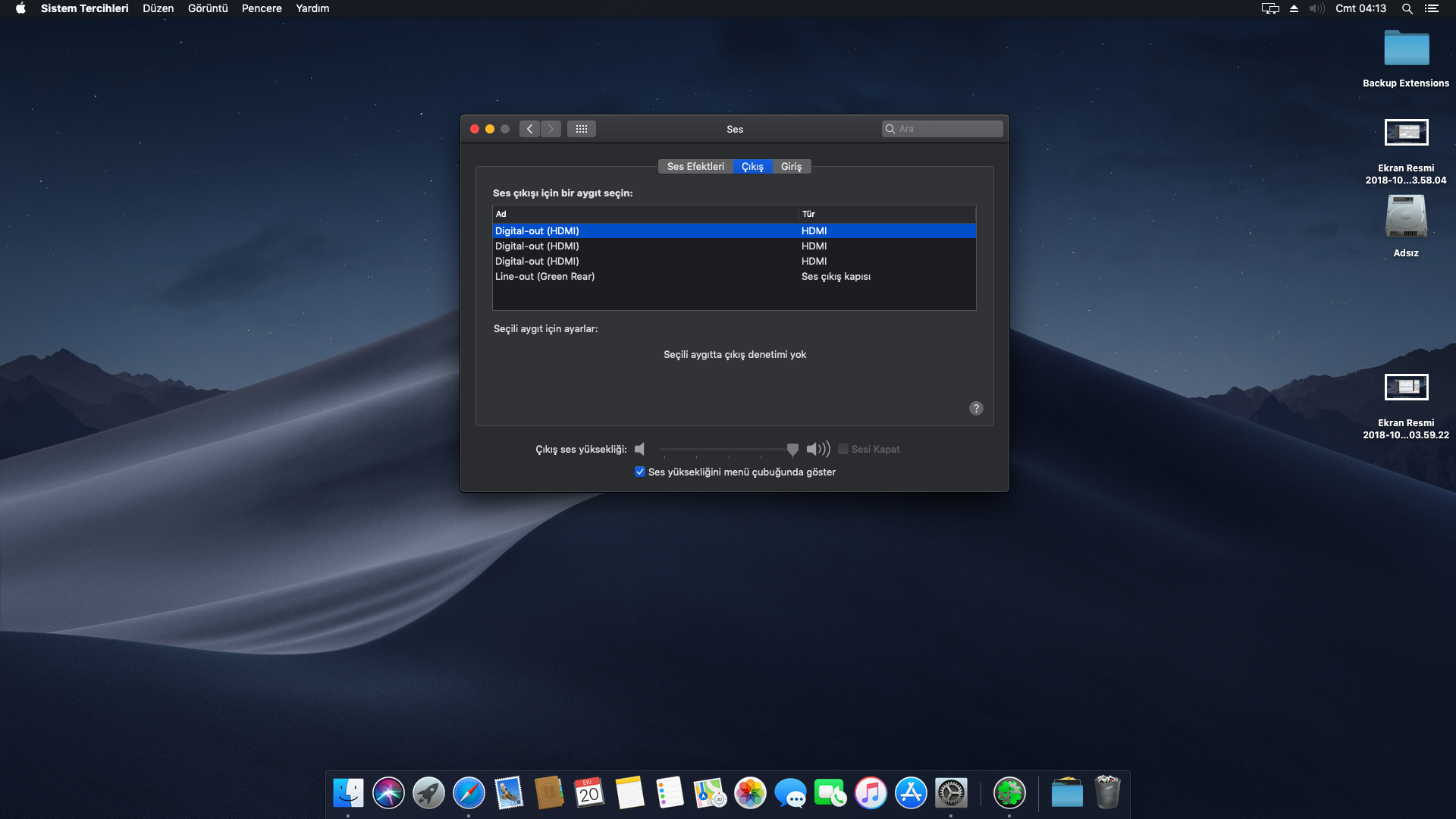
Task: Open Safari from the dock
Action: [469, 793]
